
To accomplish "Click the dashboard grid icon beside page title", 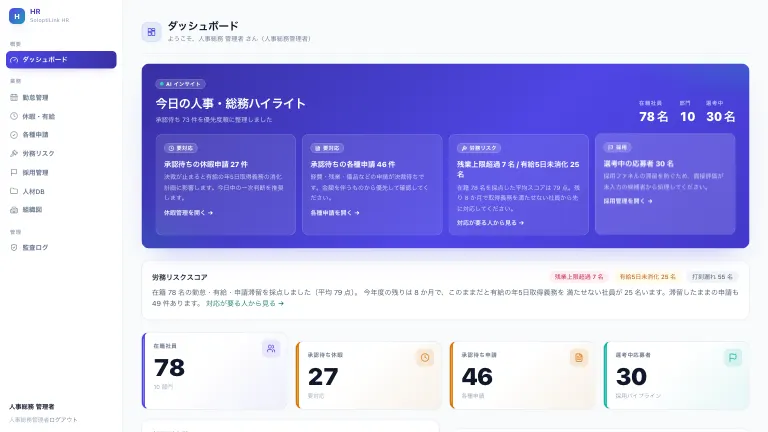I will click(151, 32).
